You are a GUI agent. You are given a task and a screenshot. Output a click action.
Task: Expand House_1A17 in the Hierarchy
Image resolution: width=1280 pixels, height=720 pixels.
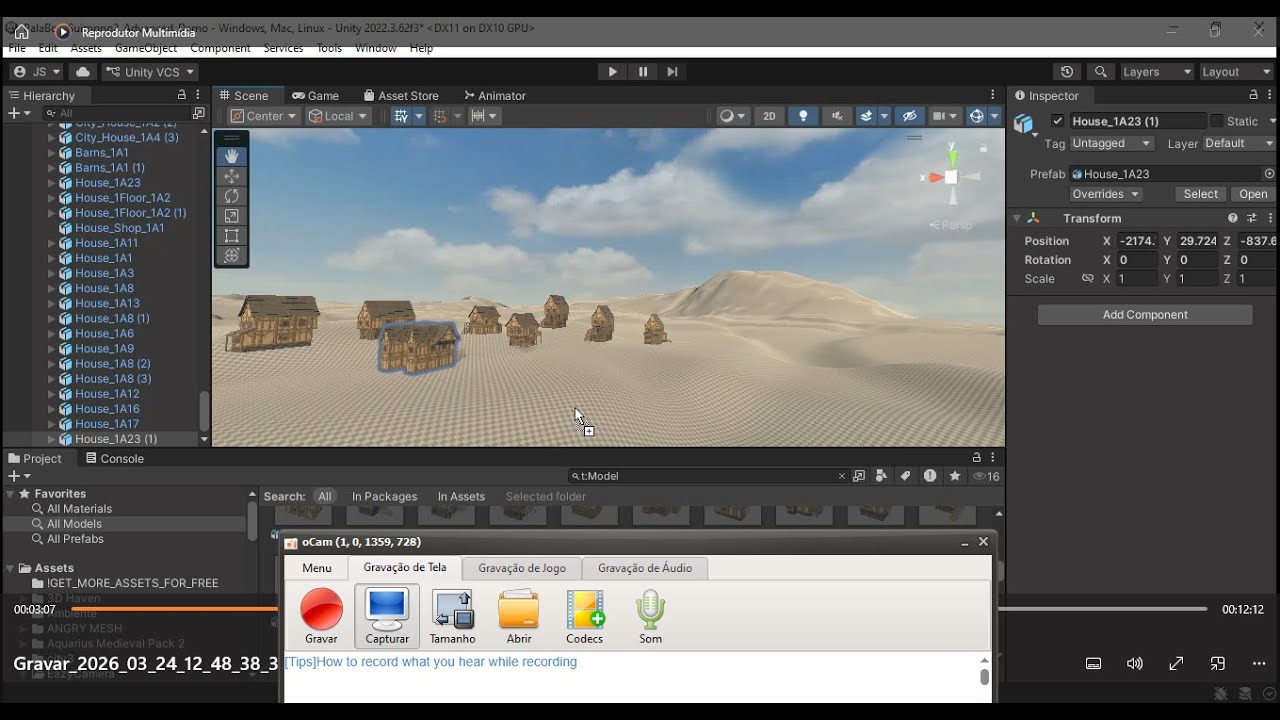pyautogui.click(x=51, y=424)
